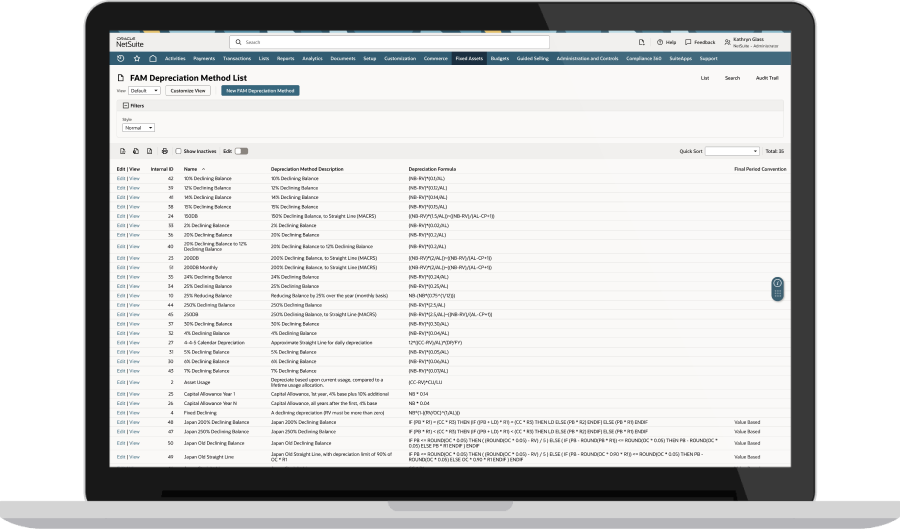900x529 pixels.
Task: Sort by Depreciation Method Description column header
Action: click(x=307, y=169)
